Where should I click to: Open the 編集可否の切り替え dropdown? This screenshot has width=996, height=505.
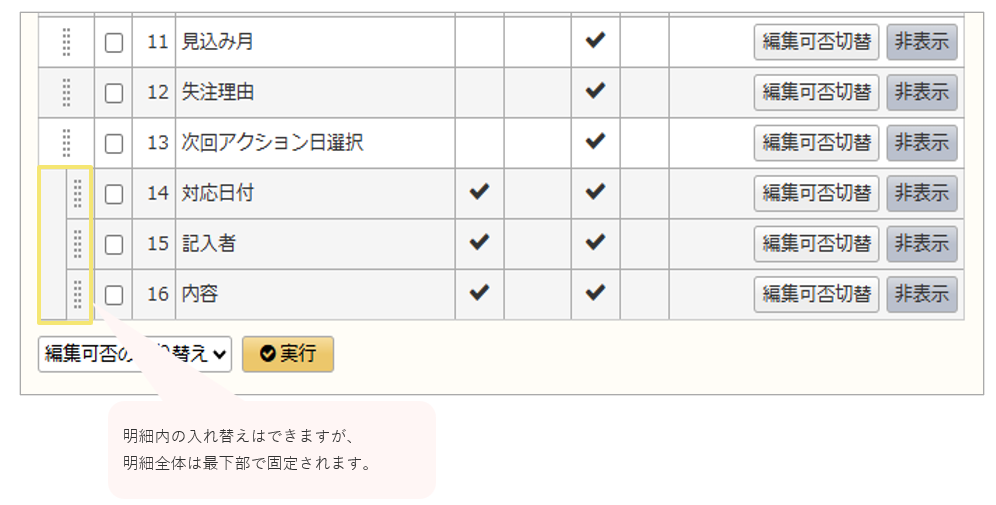[135, 354]
